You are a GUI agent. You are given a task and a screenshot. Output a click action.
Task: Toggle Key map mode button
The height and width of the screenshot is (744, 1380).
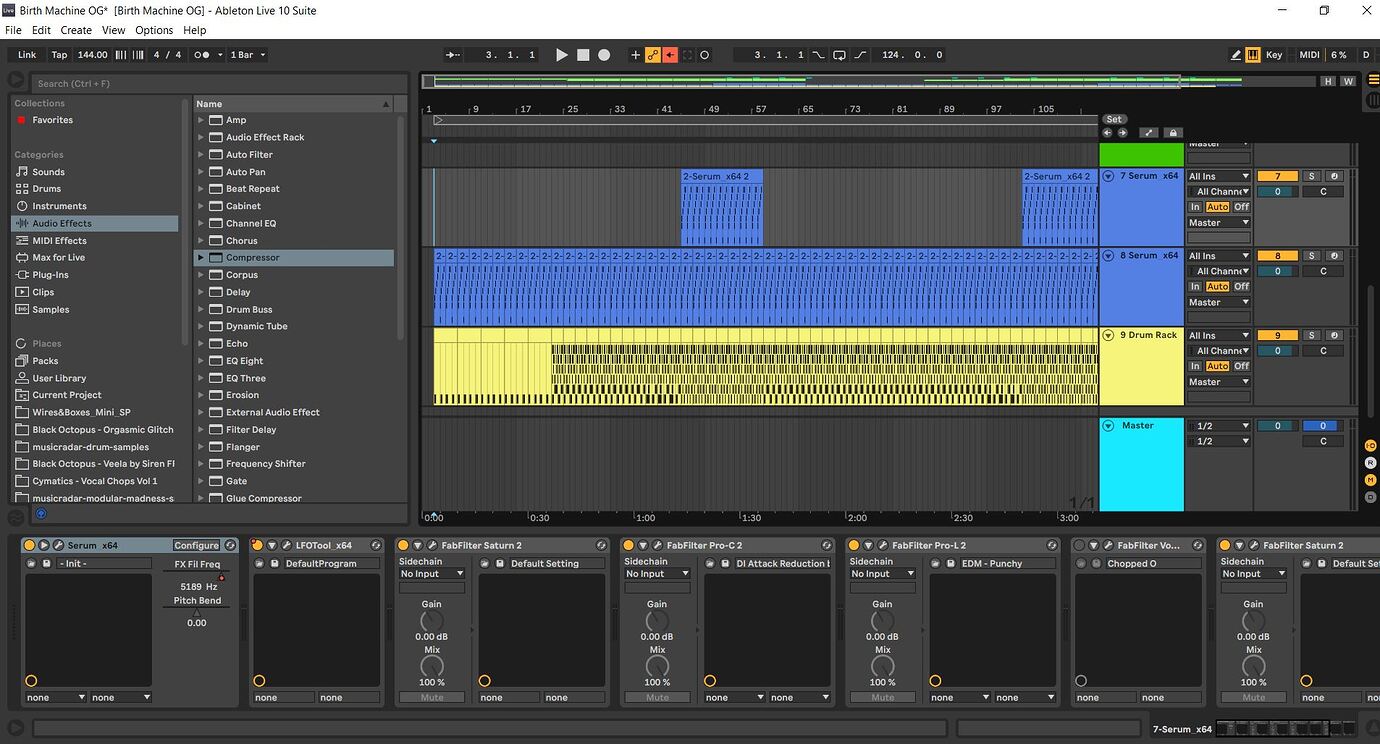click(1274, 55)
